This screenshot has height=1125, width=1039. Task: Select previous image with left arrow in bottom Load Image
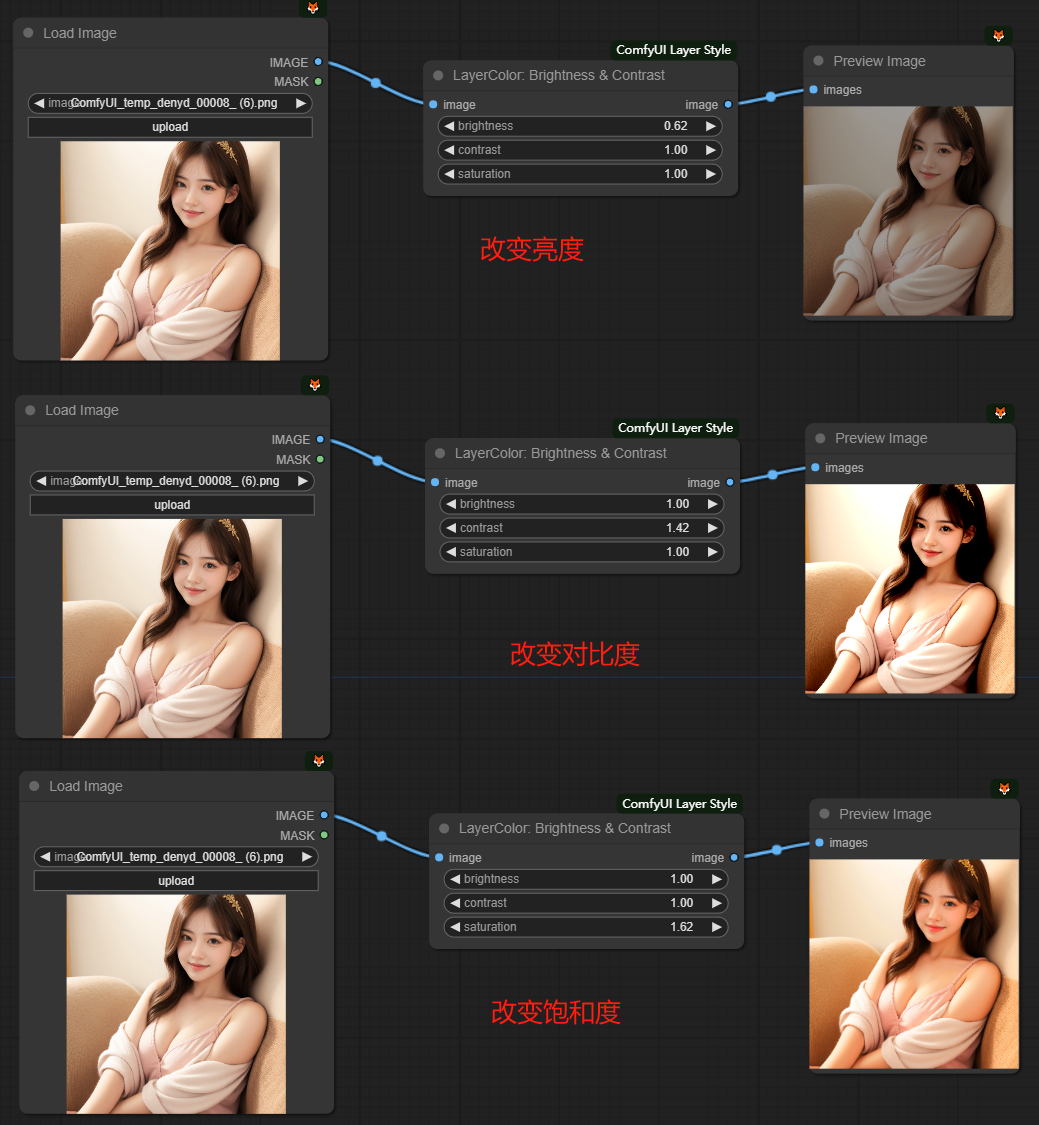point(44,857)
